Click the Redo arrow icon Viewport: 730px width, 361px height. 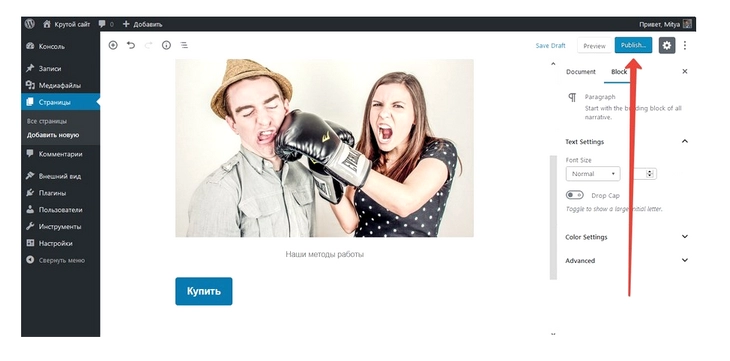pyautogui.click(x=149, y=45)
